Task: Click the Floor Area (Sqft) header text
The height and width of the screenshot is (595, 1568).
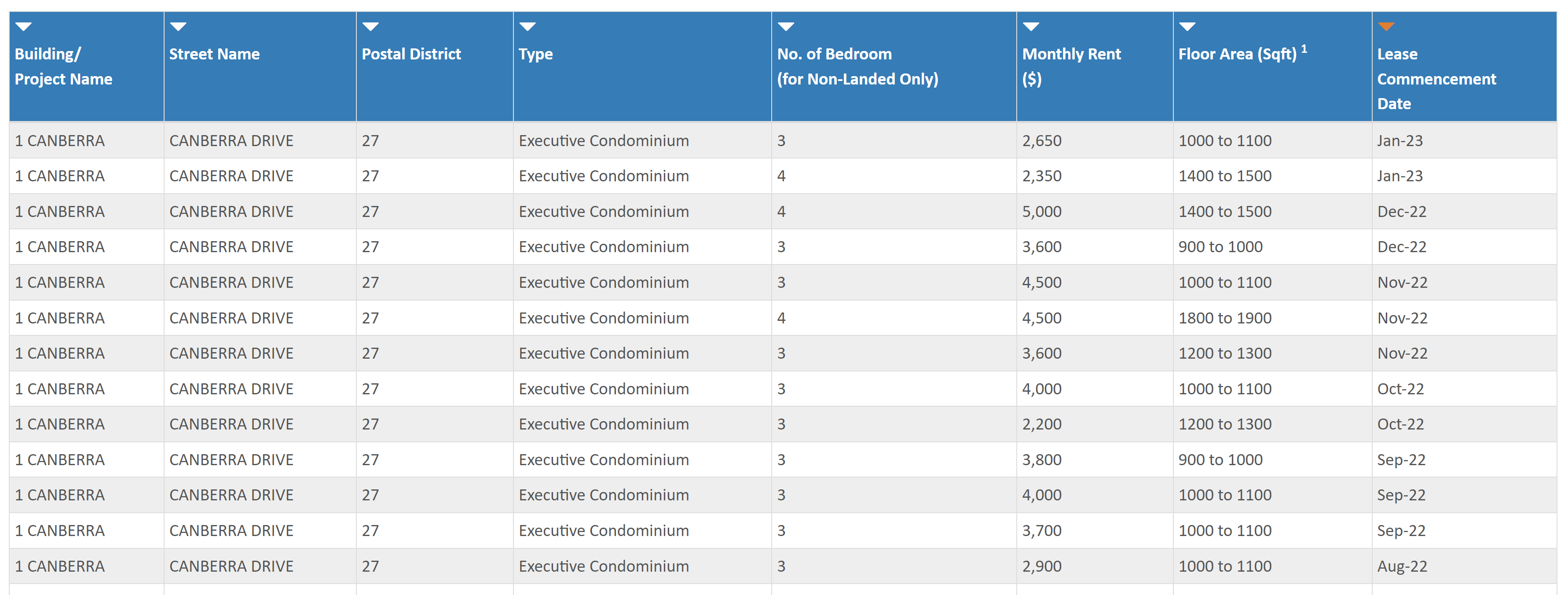Action: point(1237,54)
